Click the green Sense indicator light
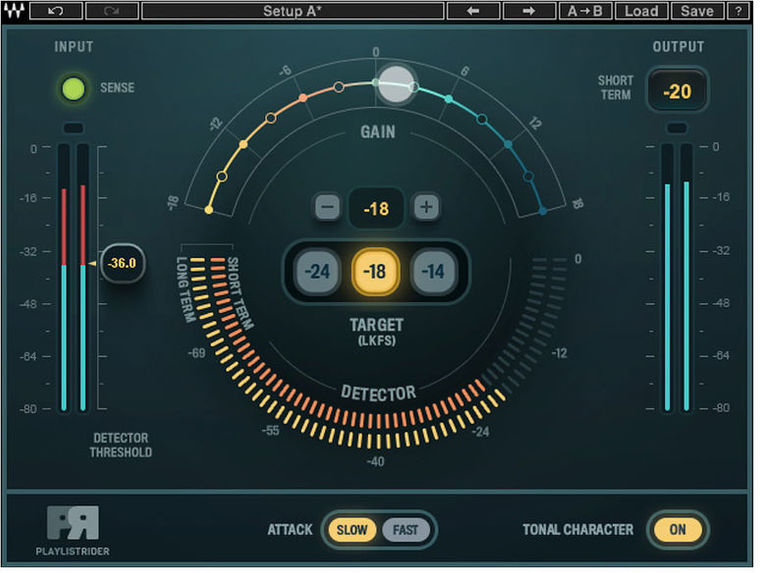This screenshot has height=573, width=760. pos(74,89)
